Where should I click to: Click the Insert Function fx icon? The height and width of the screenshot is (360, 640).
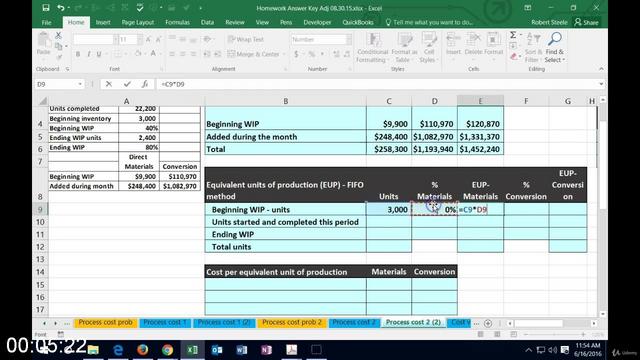(145, 84)
